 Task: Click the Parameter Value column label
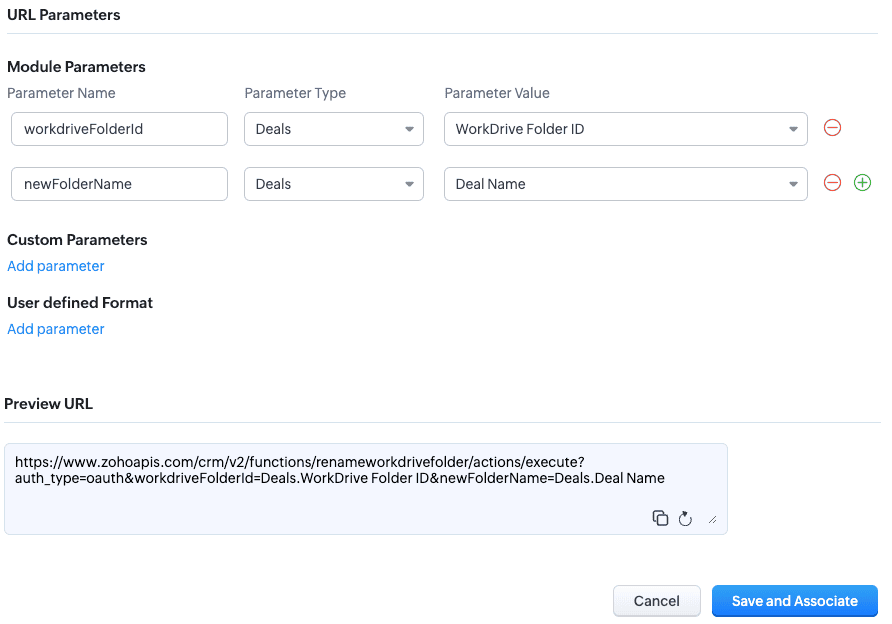point(497,93)
